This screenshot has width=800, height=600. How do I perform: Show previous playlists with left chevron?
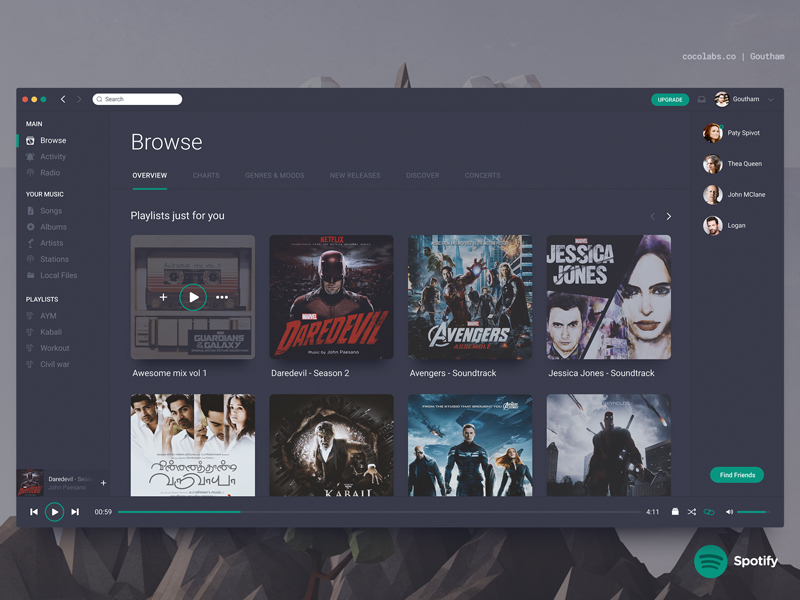(x=652, y=216)
